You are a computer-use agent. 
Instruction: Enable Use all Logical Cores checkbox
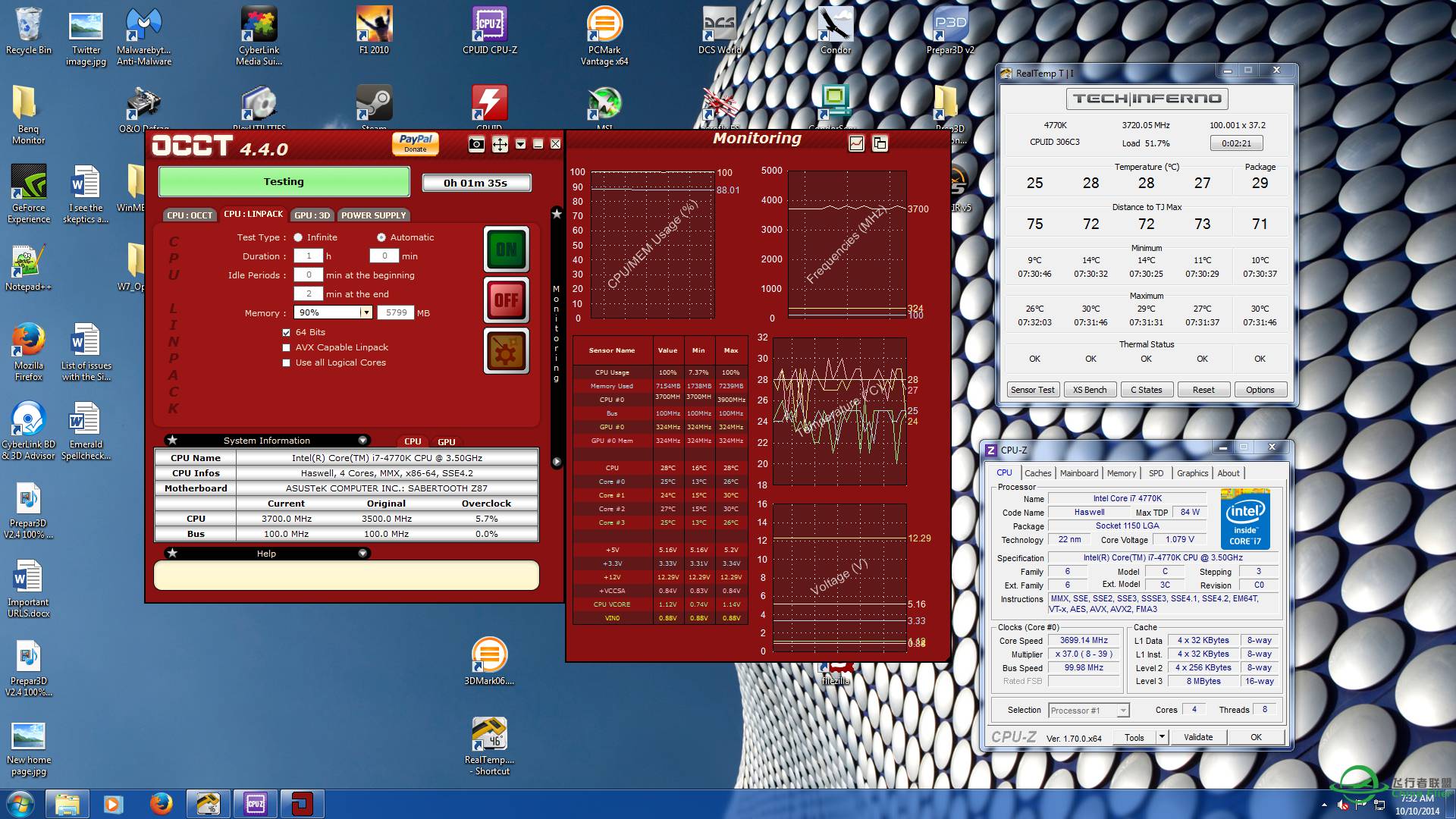tap(284, 362)
